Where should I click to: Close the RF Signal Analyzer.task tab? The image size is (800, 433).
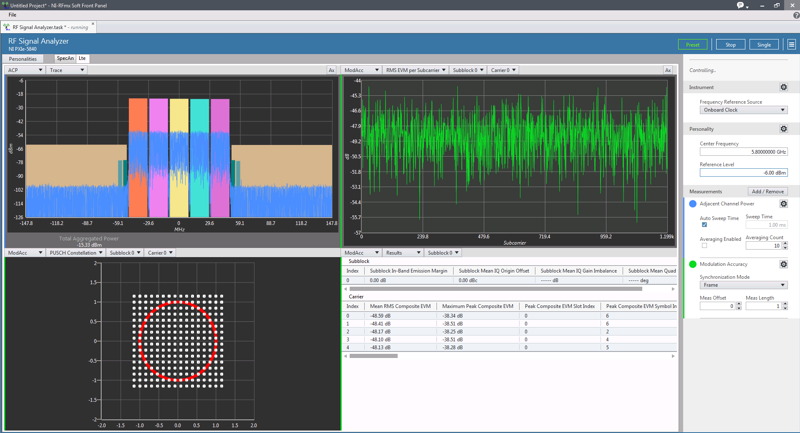93,25
